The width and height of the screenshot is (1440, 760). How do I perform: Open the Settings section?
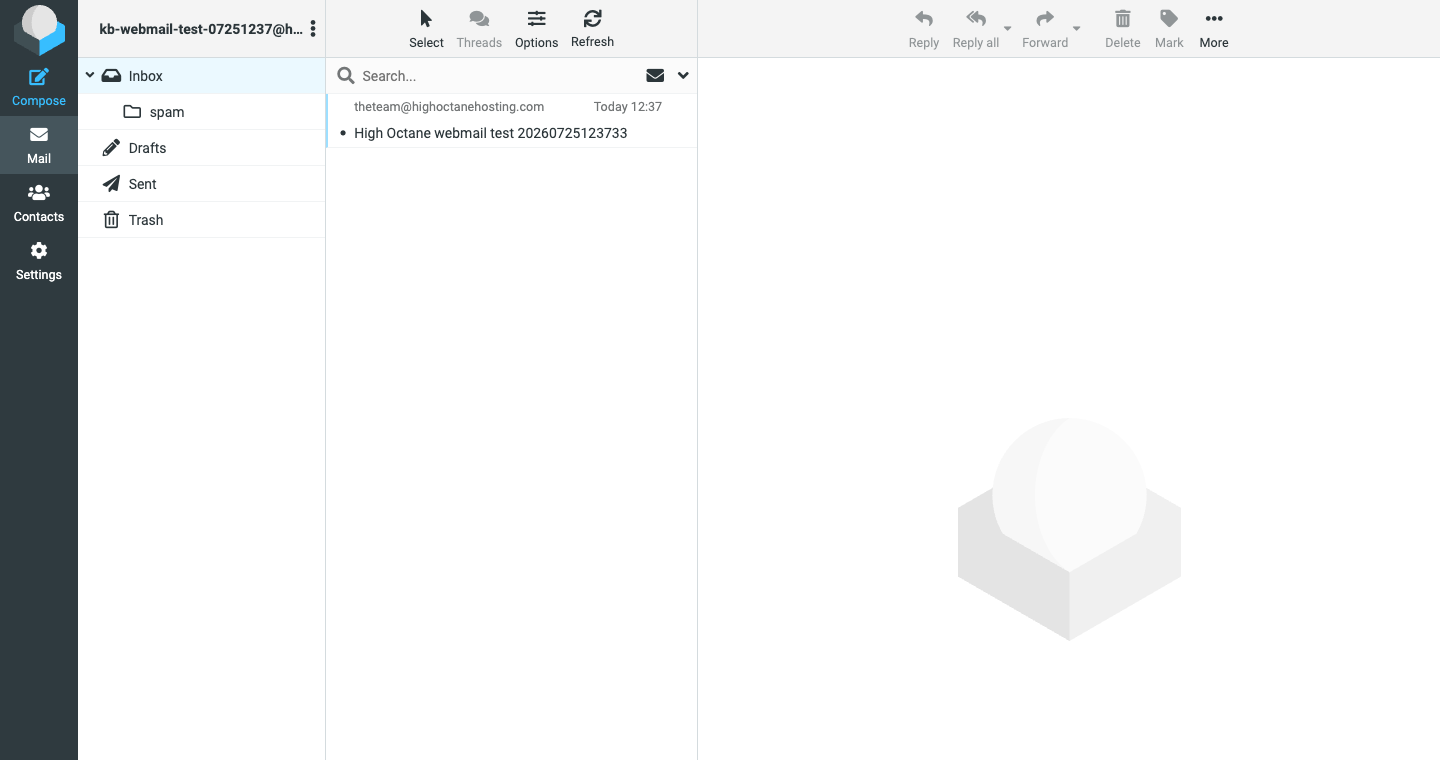(39, 261)
